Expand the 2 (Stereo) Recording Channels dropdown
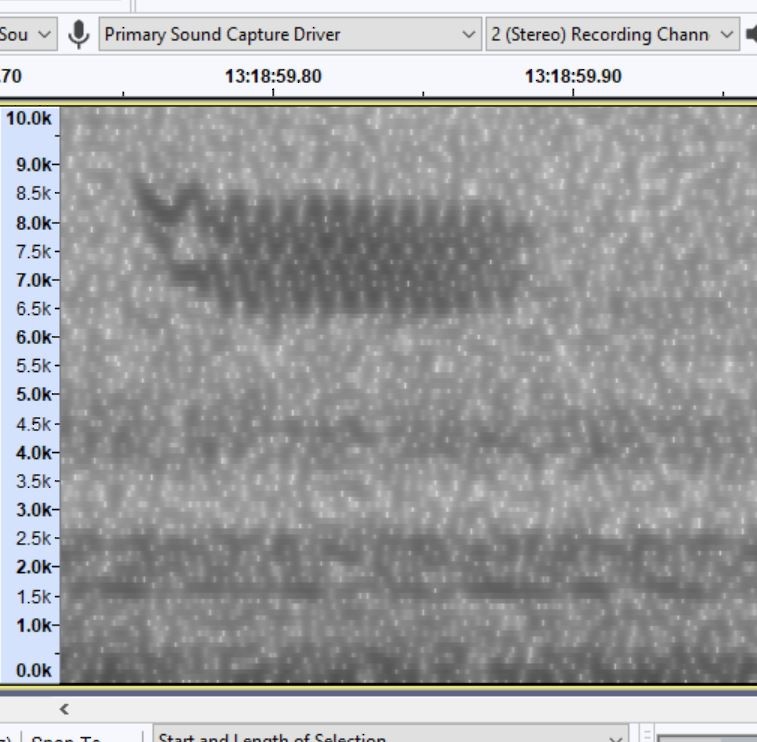The width and height of the screenshot is (757, 742). [x=612, y=34]
